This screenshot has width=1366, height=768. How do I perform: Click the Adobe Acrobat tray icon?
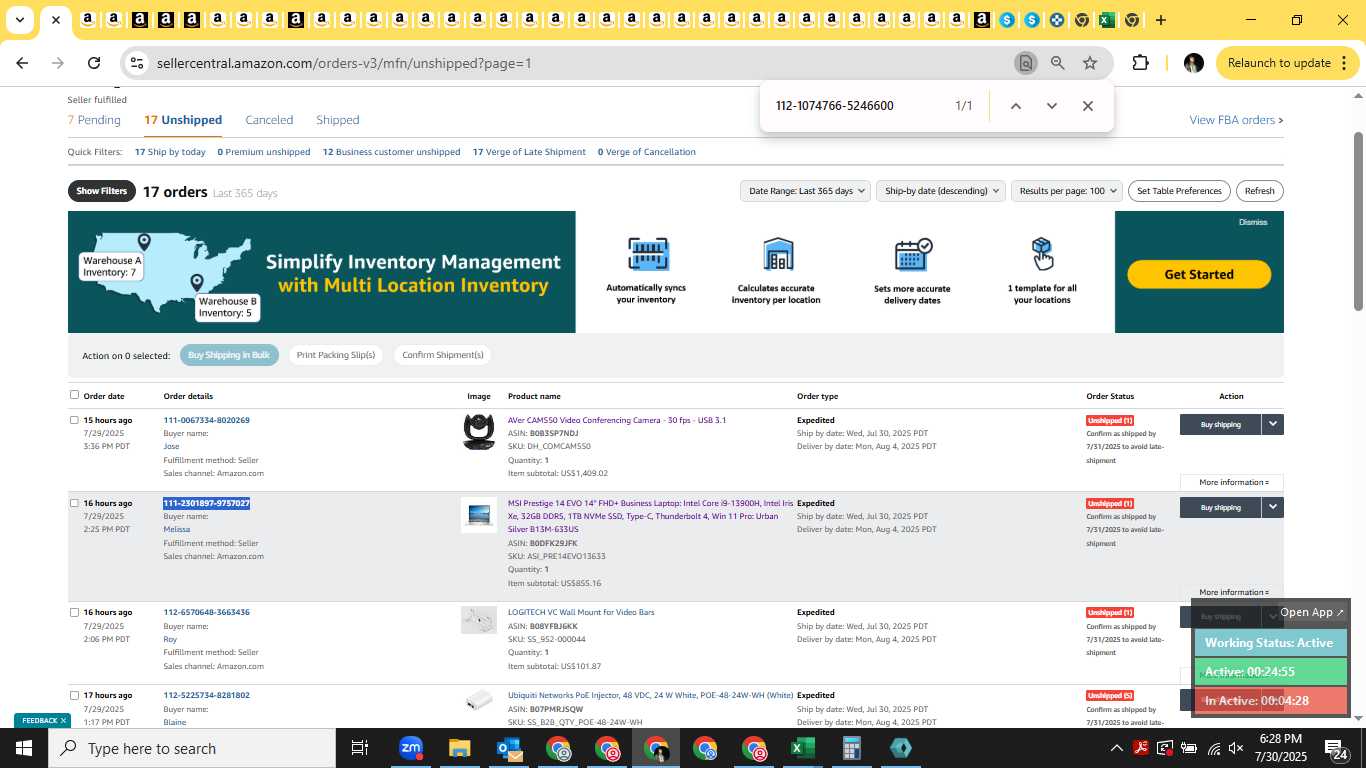click(1140, 748)
